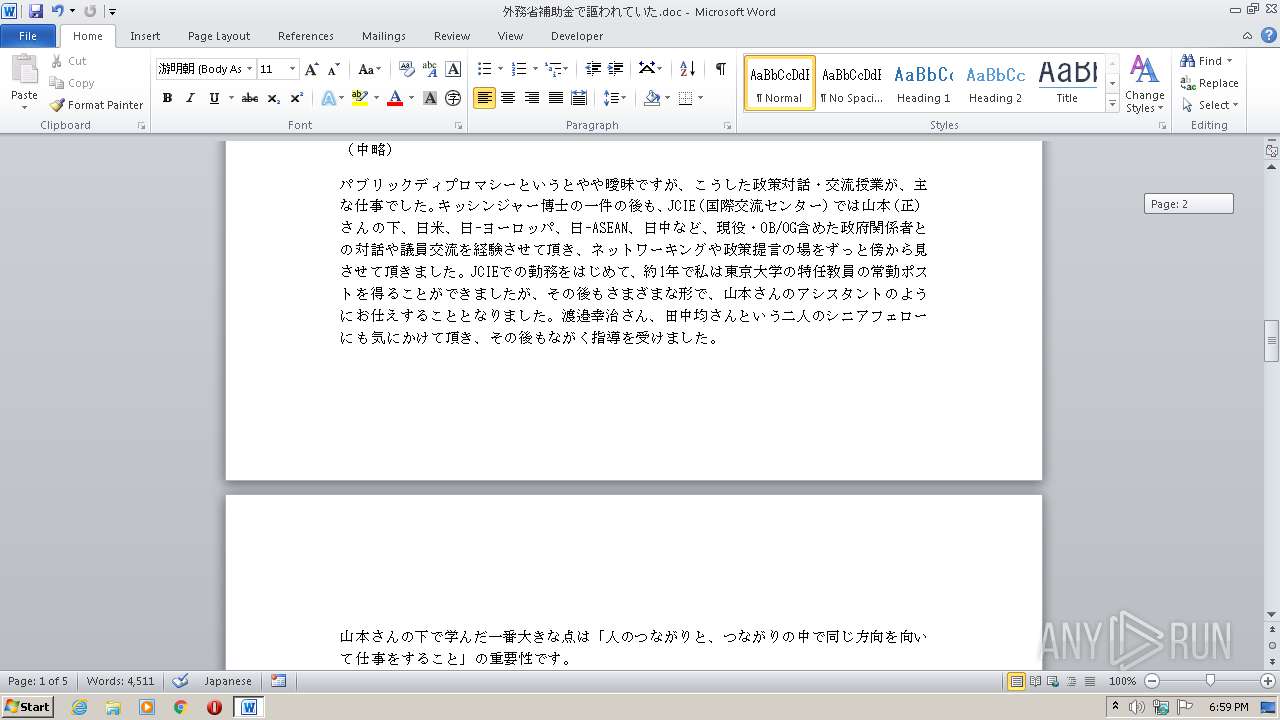The image size is (1280, 720).
Task: Toggle Underline formatting
Action: 214,98
